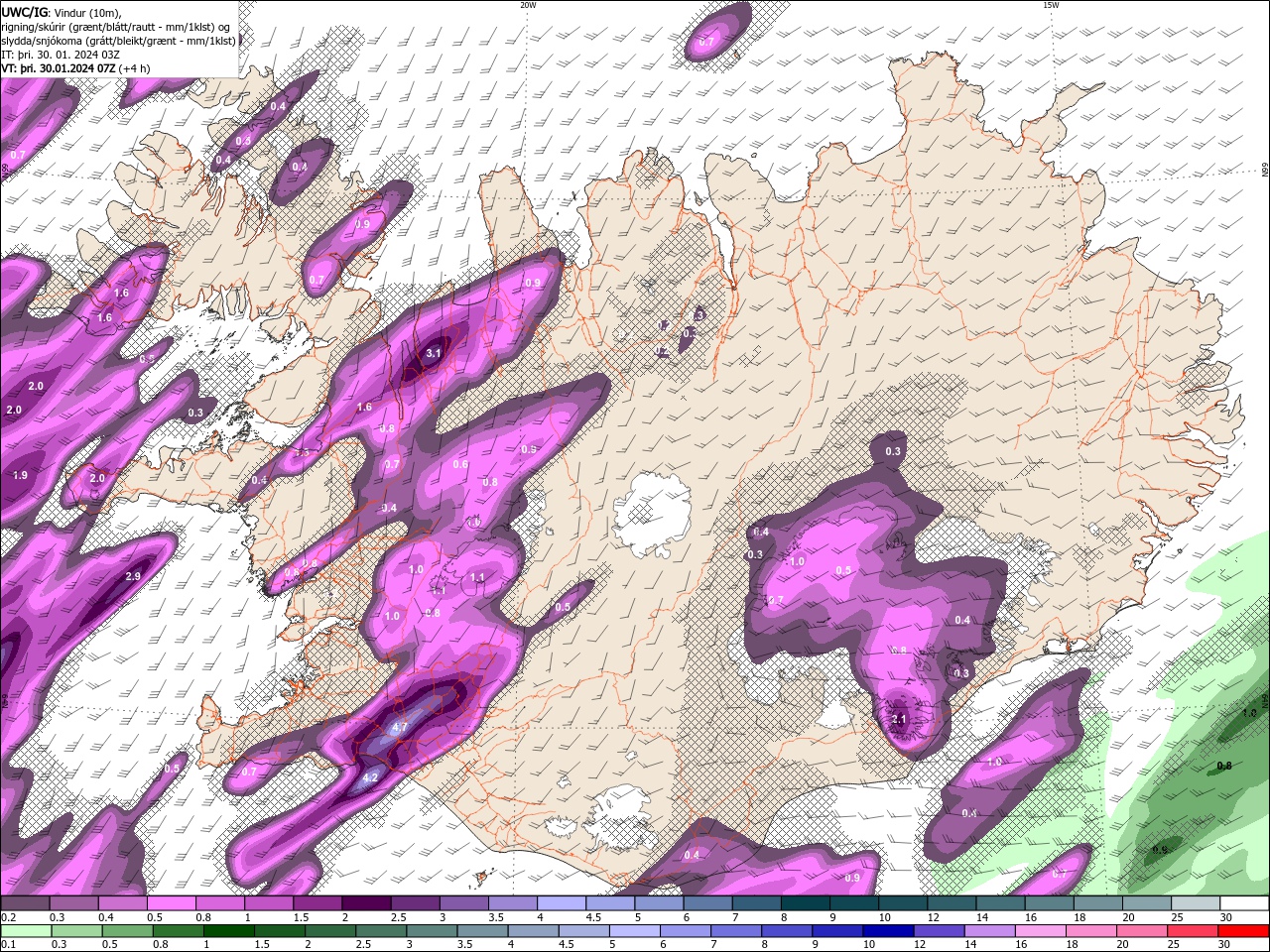Click the white swatch after 30 in upper legend

click(x=1246, y=903)
